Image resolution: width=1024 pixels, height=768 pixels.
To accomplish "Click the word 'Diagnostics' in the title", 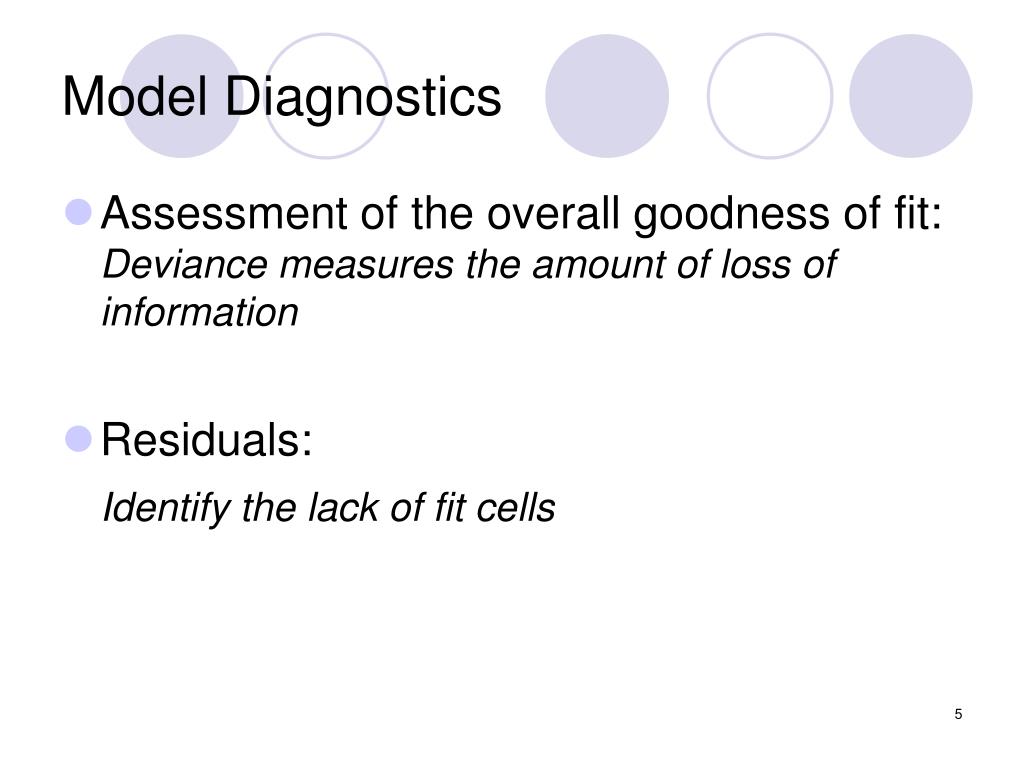I will [x=363, y=98].
